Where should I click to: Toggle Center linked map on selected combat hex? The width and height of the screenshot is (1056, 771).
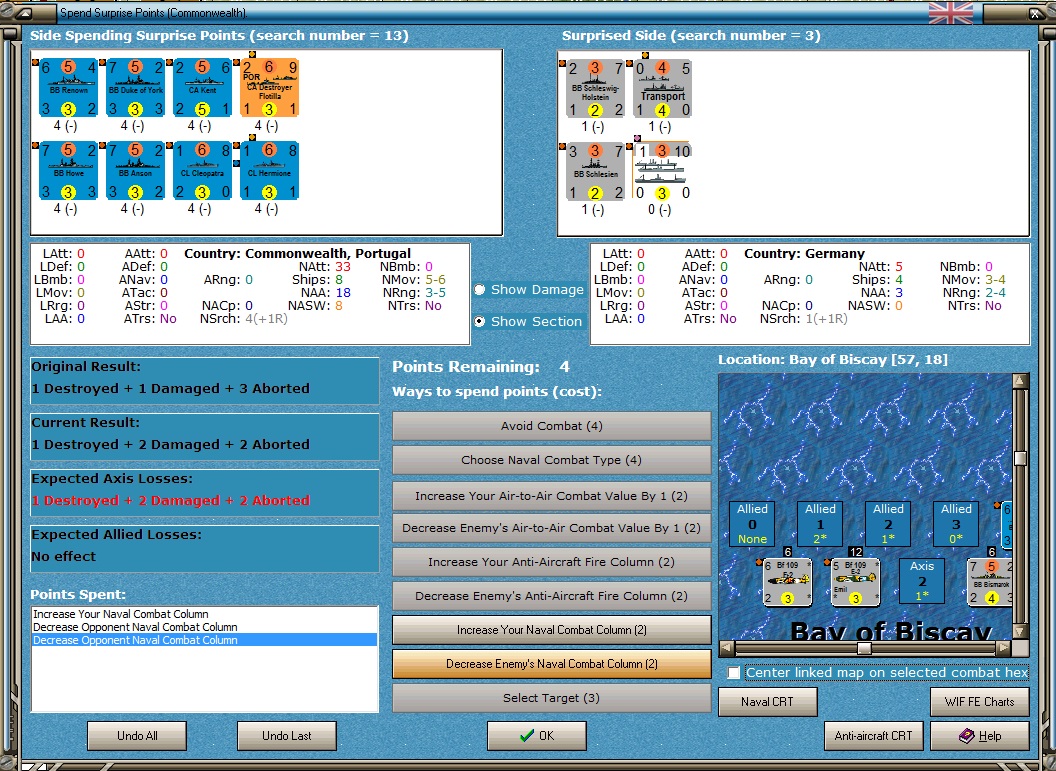click(734, 673)
